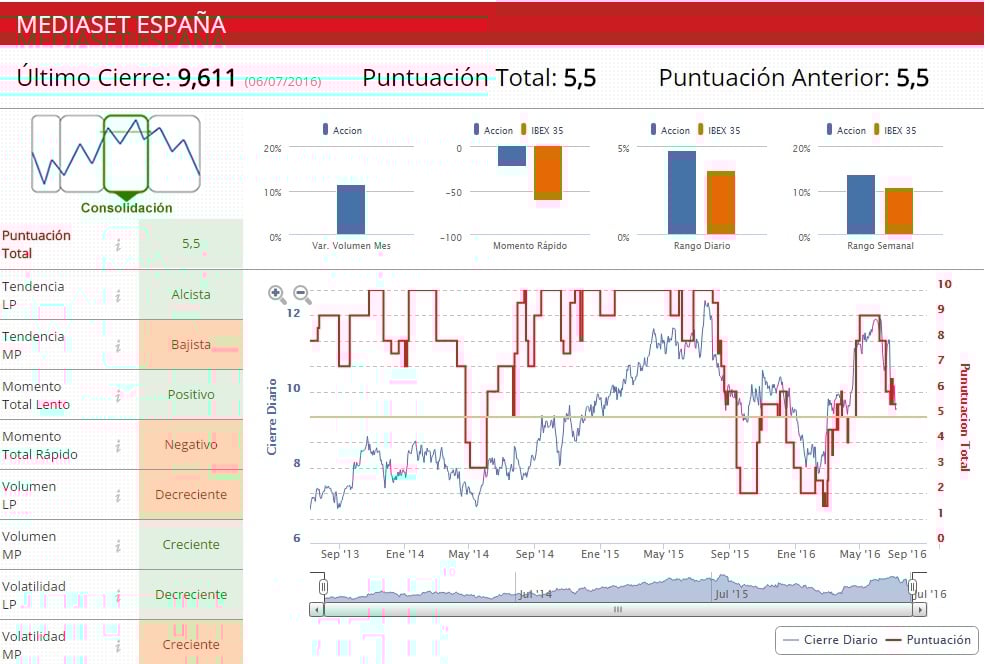990x664 pixels.
Task: Click the Jul '14 marker in navigator
Action: click(535, 595)
